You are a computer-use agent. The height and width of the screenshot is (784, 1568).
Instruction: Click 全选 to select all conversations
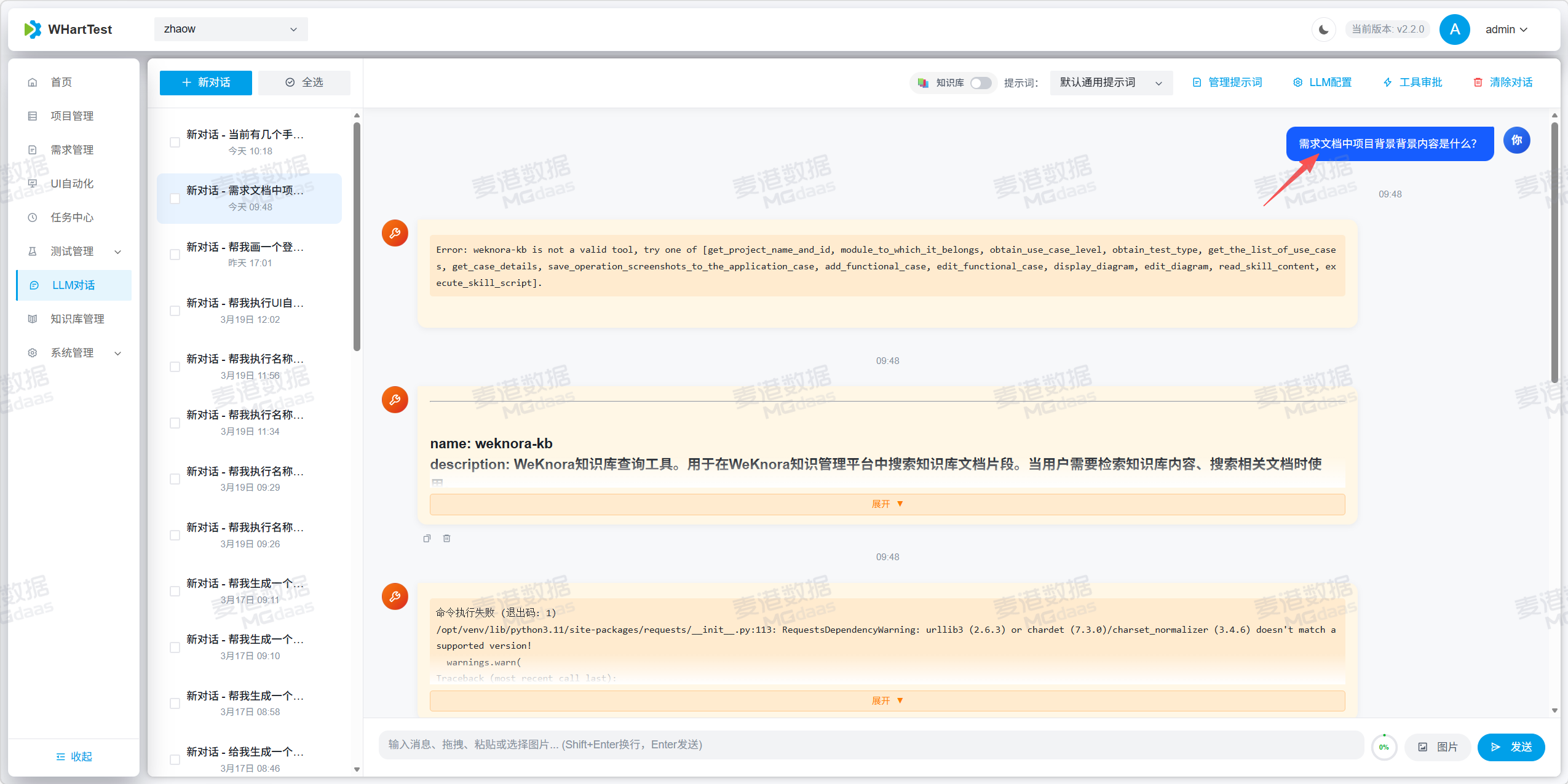tap(304, 82)
